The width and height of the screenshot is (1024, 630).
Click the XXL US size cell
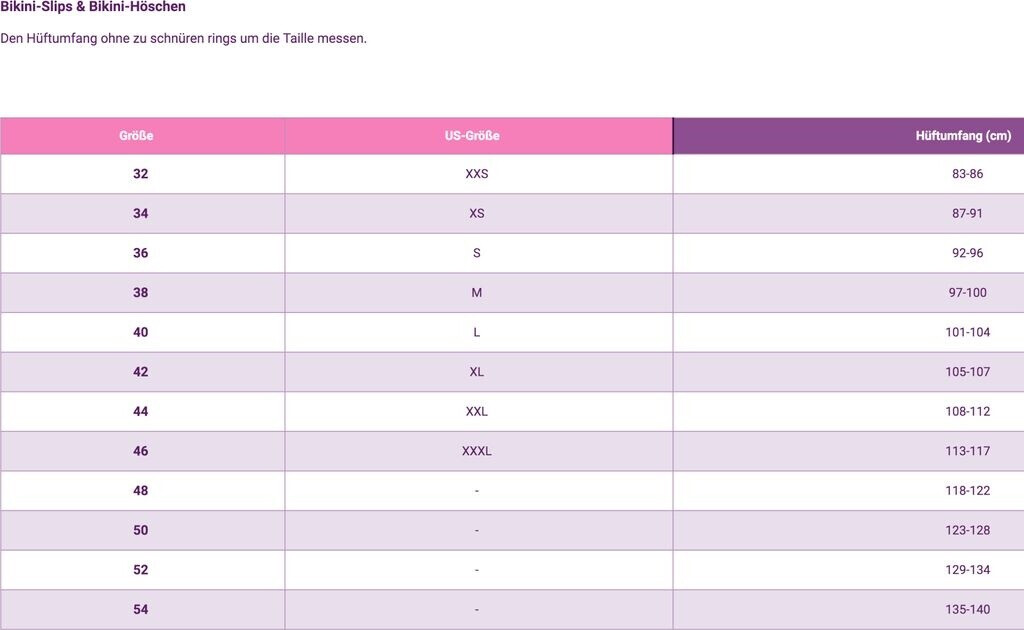[x=477, y=411]
